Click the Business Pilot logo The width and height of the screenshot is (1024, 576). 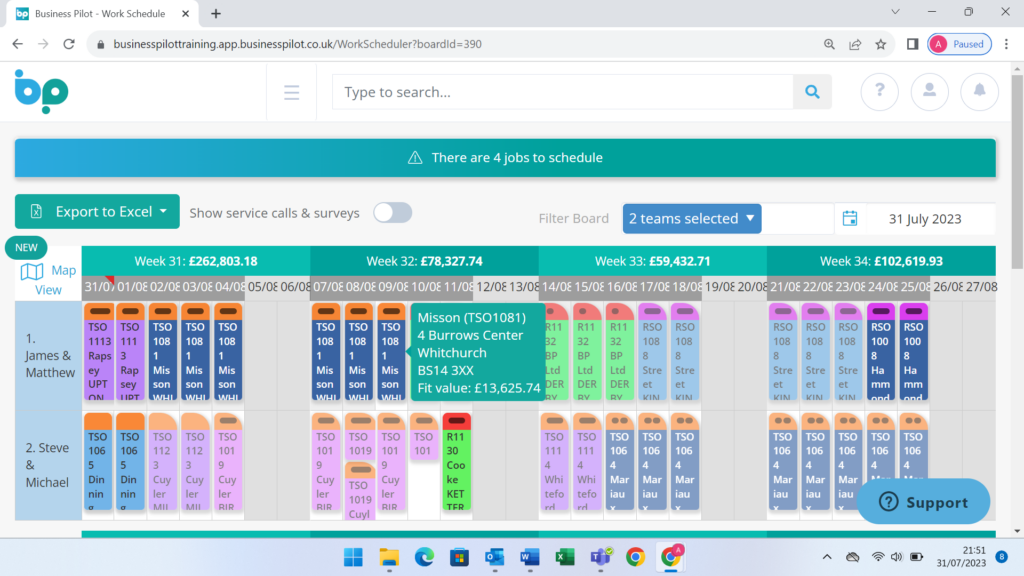pyautogui.click(x=42, y=91)
